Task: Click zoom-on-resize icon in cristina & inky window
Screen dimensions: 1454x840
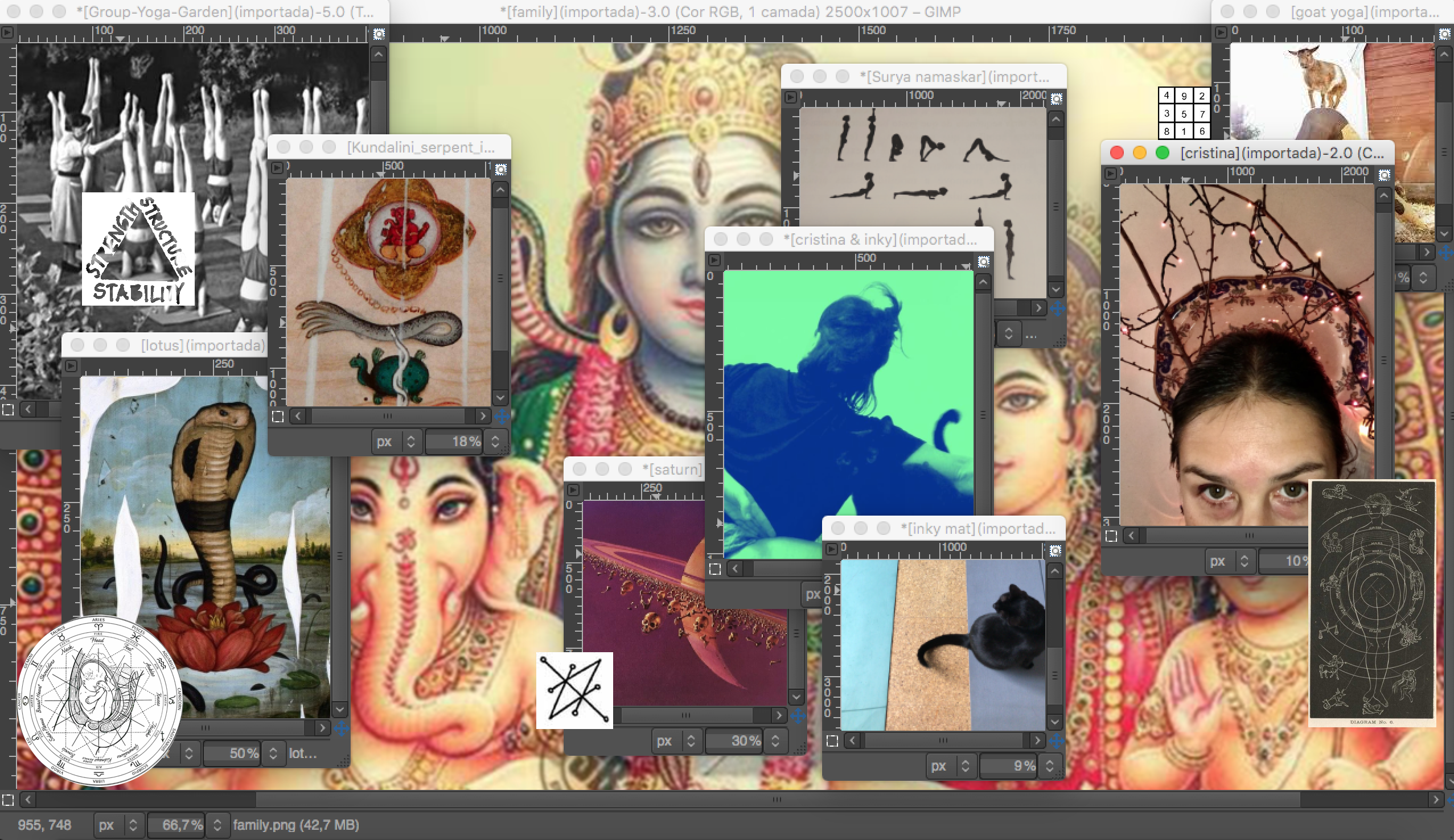Action: click(x=984, y=262)
